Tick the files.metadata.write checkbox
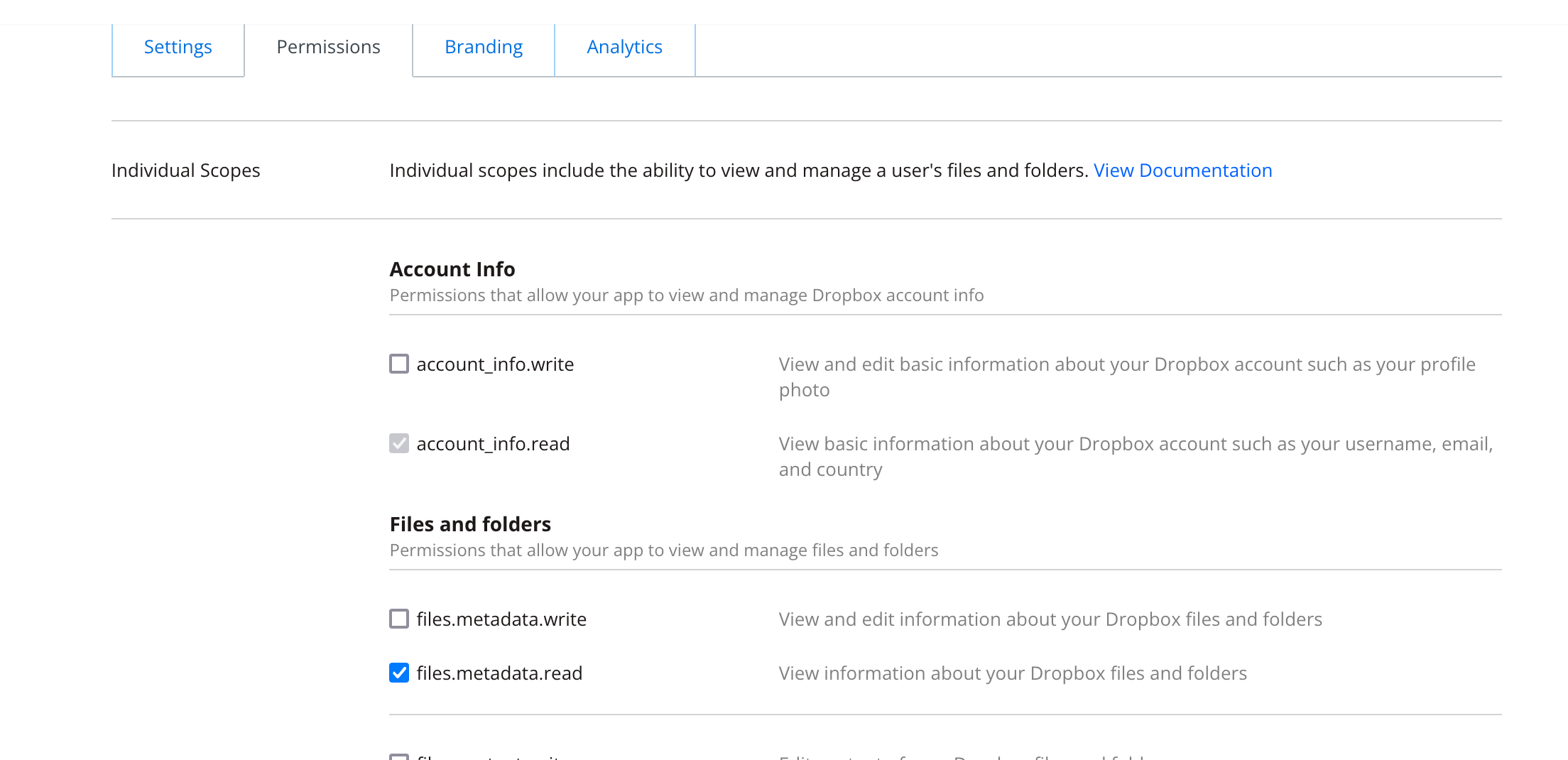The width and height of the screenshot is (1568, 760). 399,619
